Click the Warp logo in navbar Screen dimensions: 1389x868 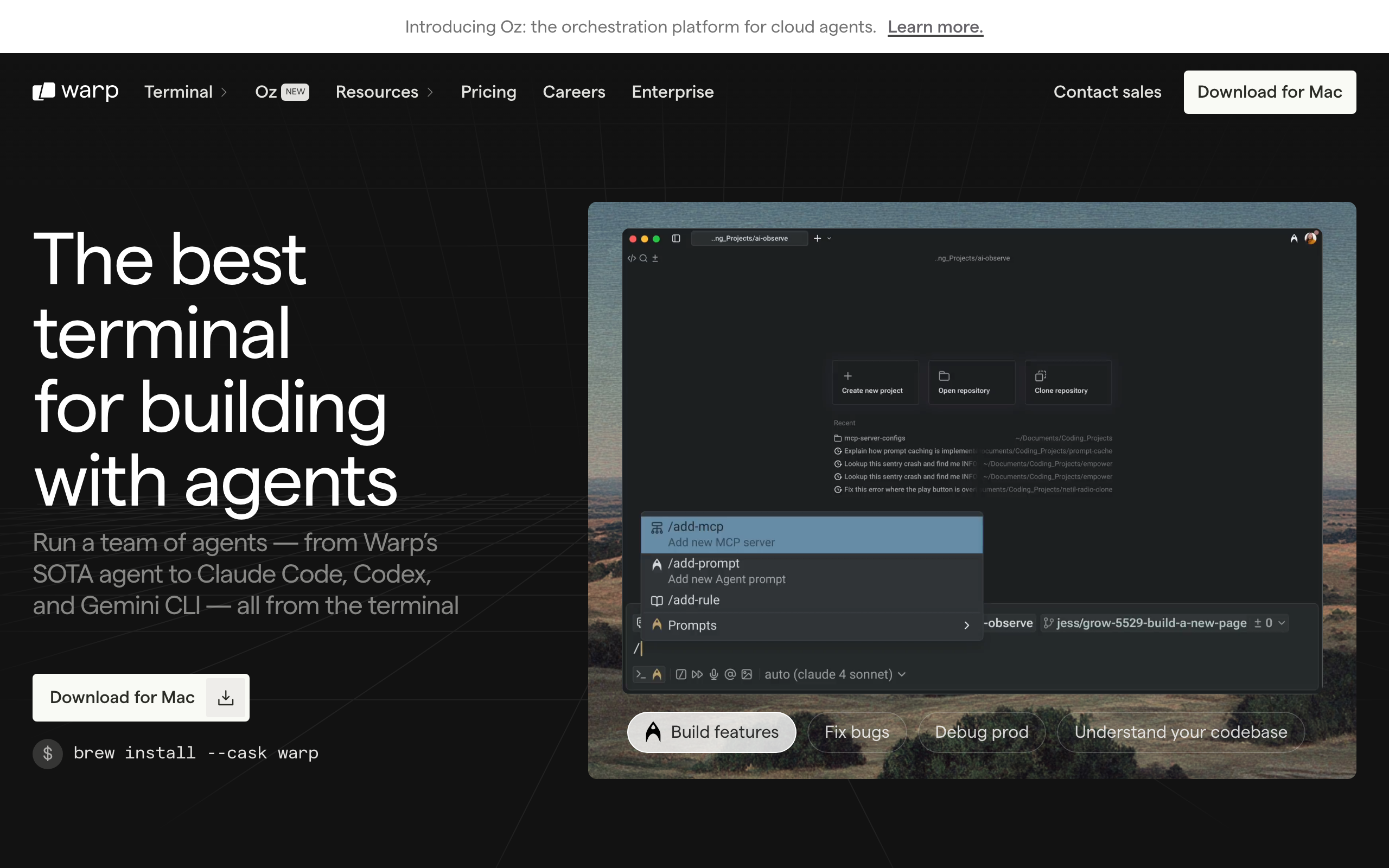click(76, 91)
